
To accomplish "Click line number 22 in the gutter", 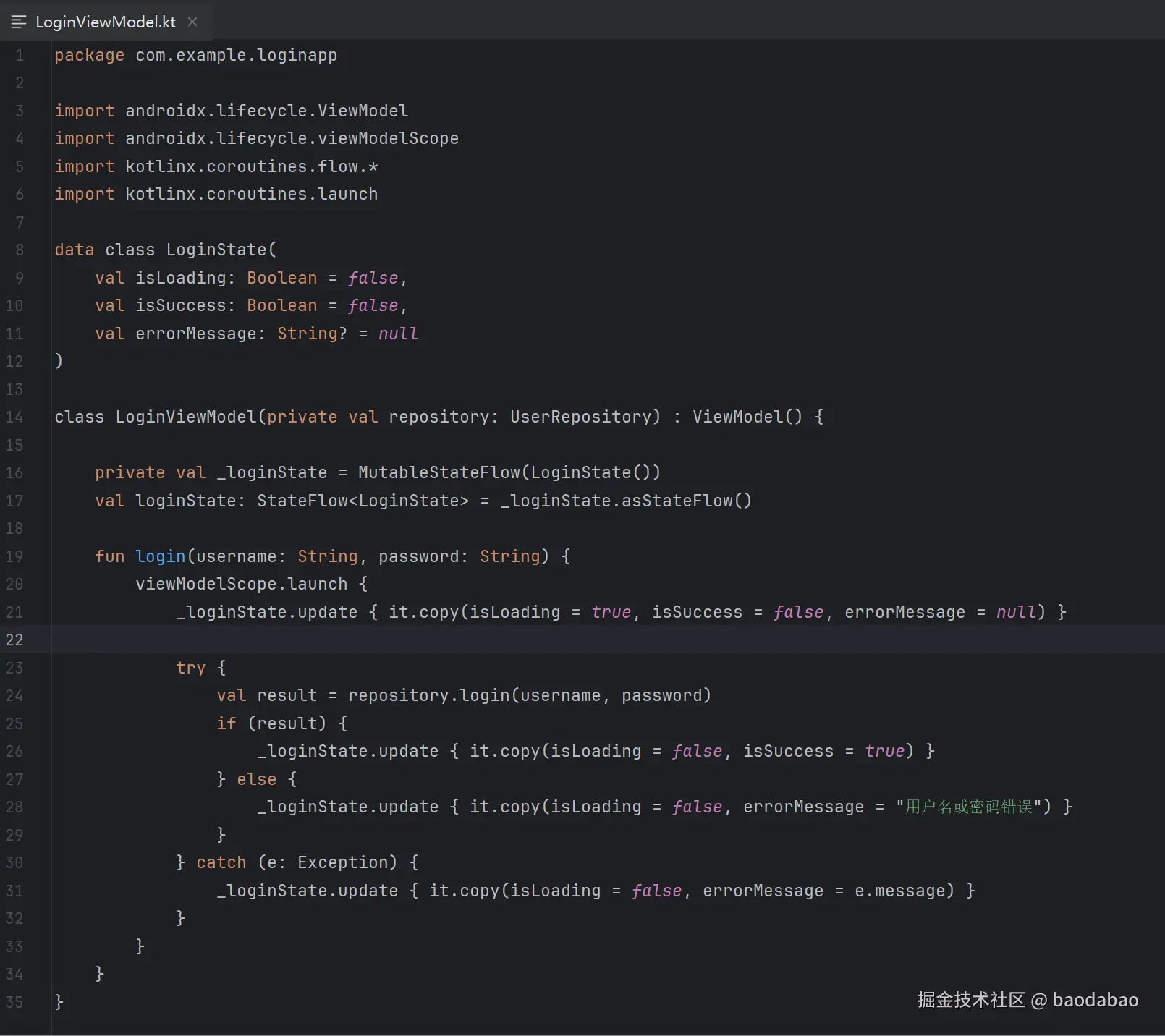I will (x=14, y=640).
